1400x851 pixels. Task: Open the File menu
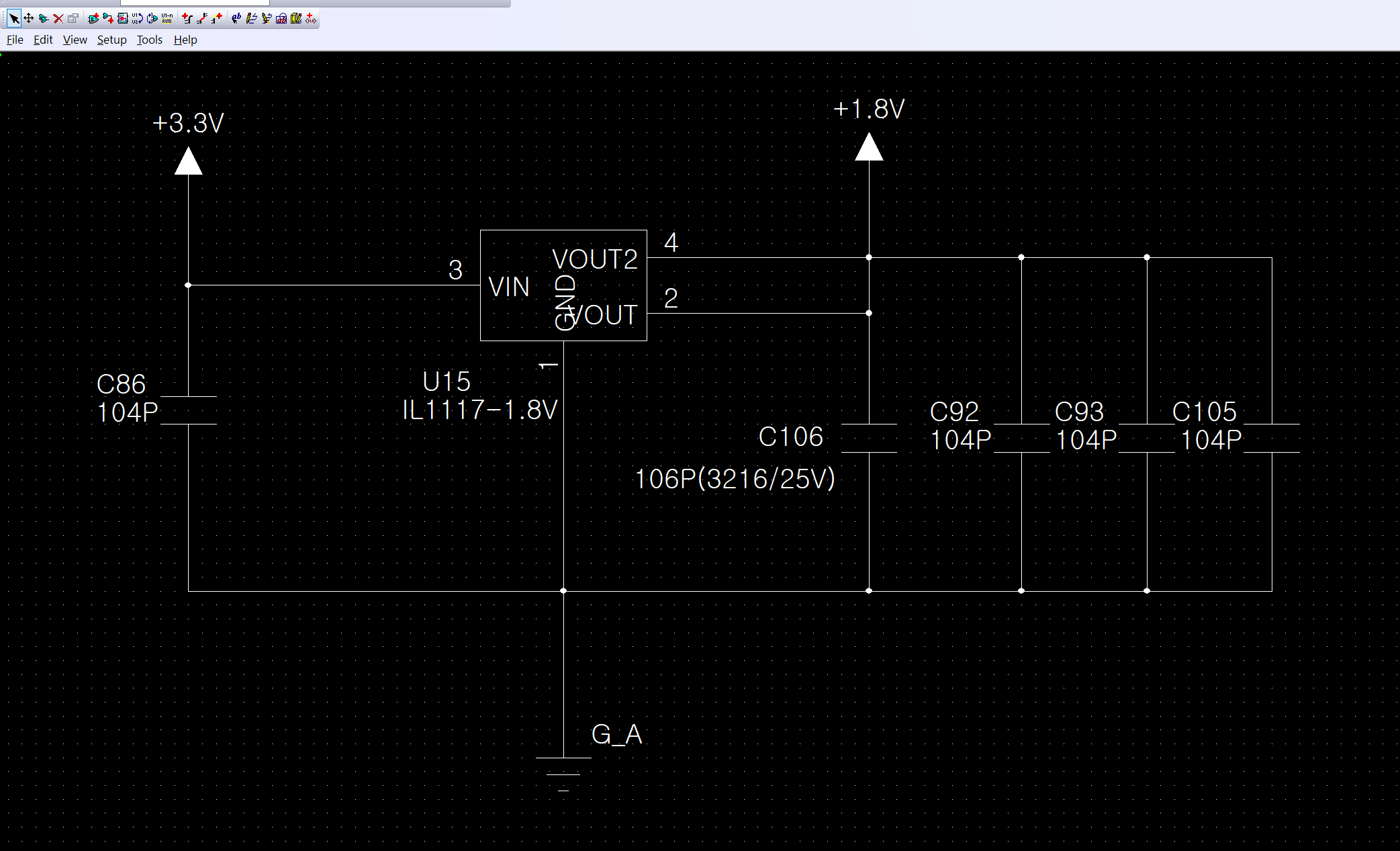[x=15, y=40]
